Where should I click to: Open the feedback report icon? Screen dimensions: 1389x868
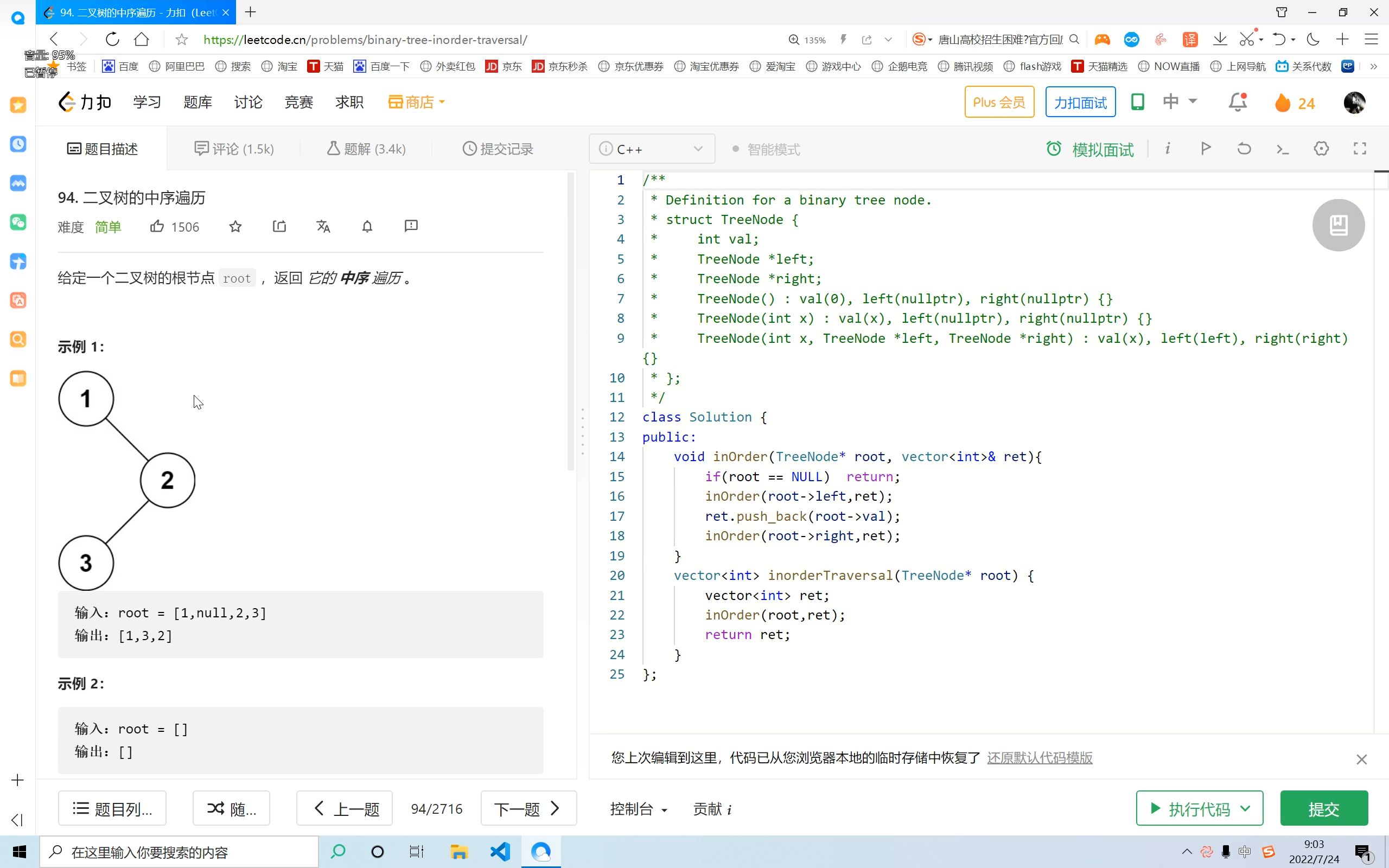(x=411, y=226)
